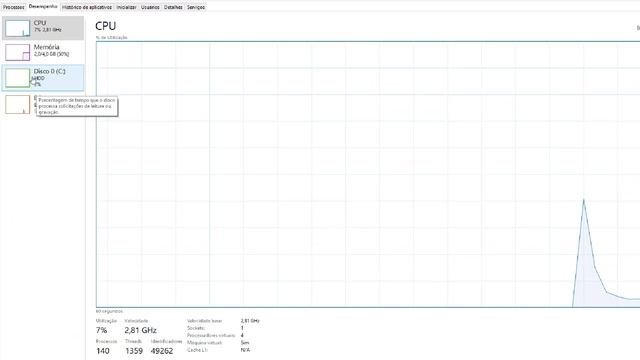The height and width of the screenshot is (360, 640).
Task: Click the 140 Processos count
Action: point(102,351)
